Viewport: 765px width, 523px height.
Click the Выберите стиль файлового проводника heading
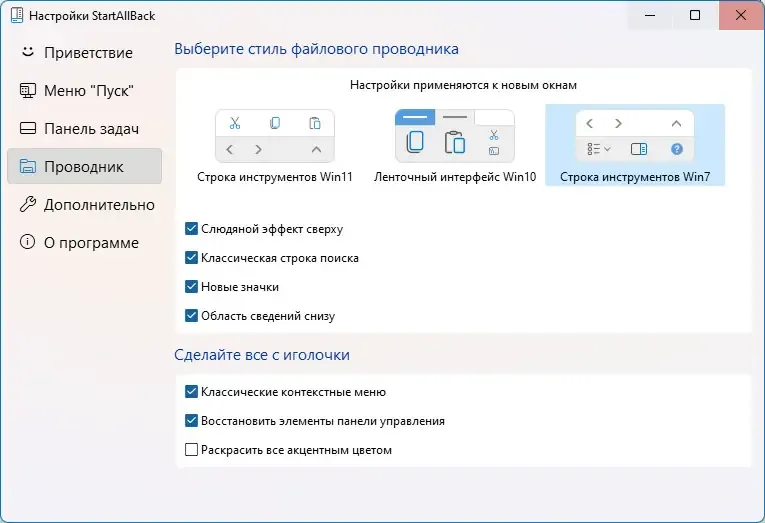(316, 49)
